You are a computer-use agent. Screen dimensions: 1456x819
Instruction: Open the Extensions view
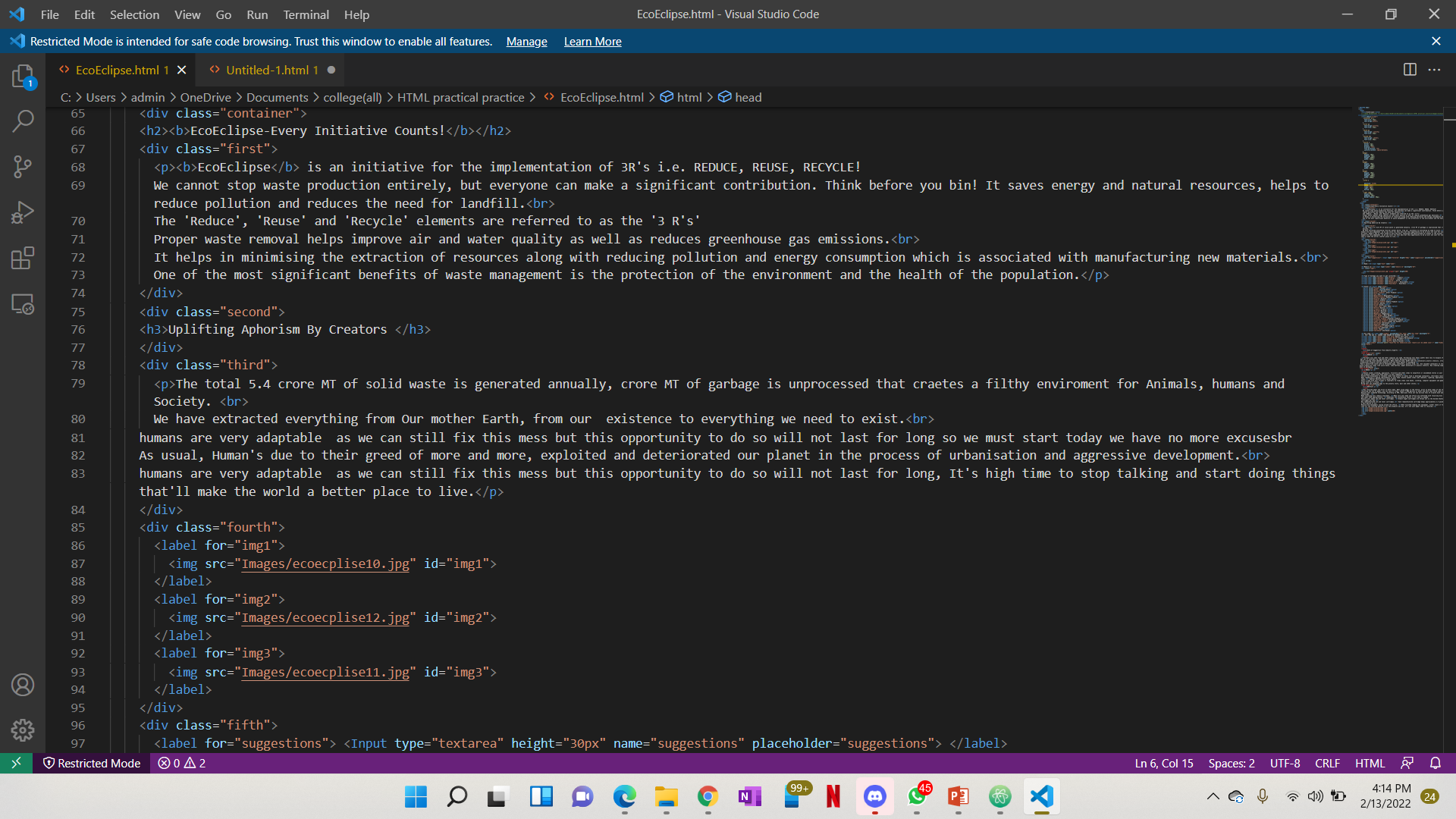pos(23,258)
